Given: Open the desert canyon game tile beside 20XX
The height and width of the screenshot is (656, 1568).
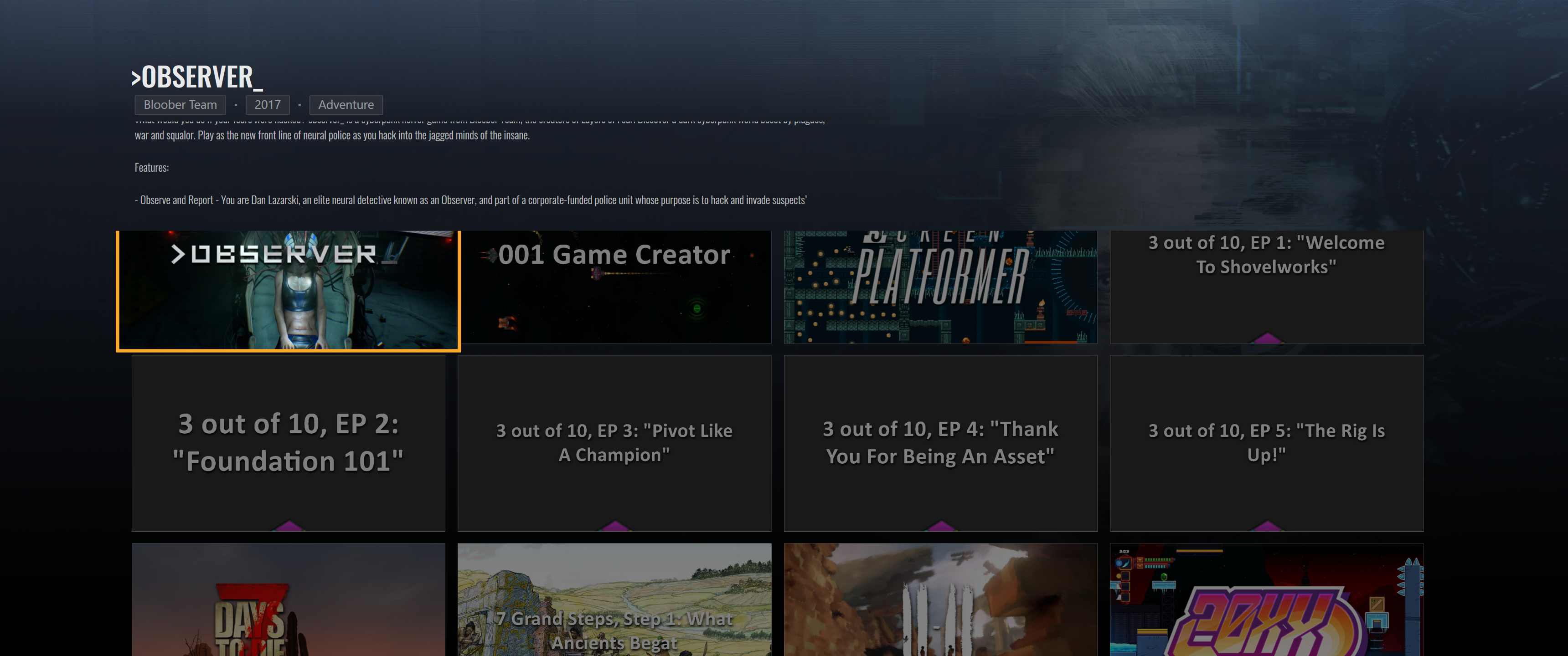Looking at the screenshot, I should [940, 600].
